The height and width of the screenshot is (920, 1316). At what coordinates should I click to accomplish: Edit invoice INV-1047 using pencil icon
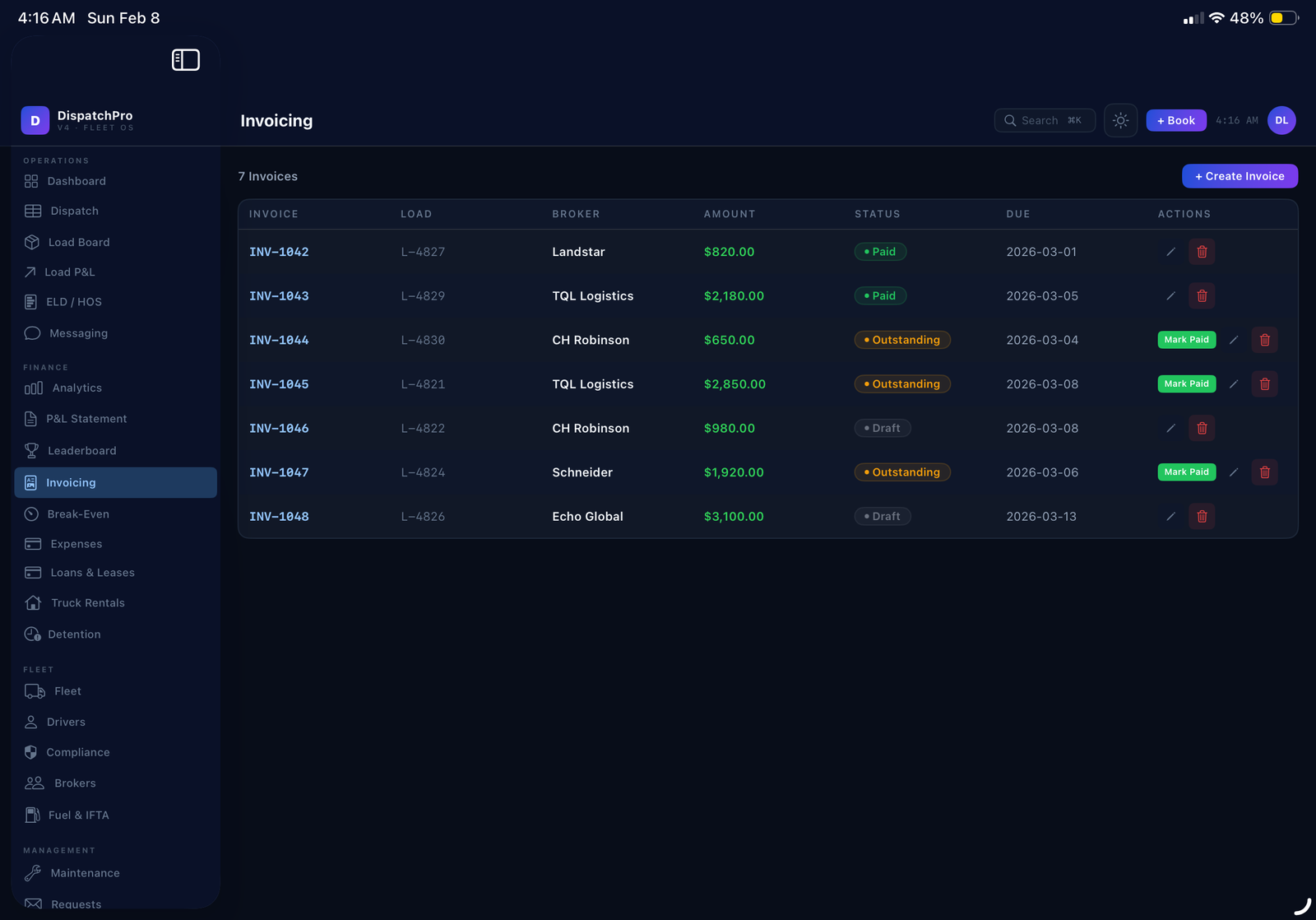click(1233, 472)
